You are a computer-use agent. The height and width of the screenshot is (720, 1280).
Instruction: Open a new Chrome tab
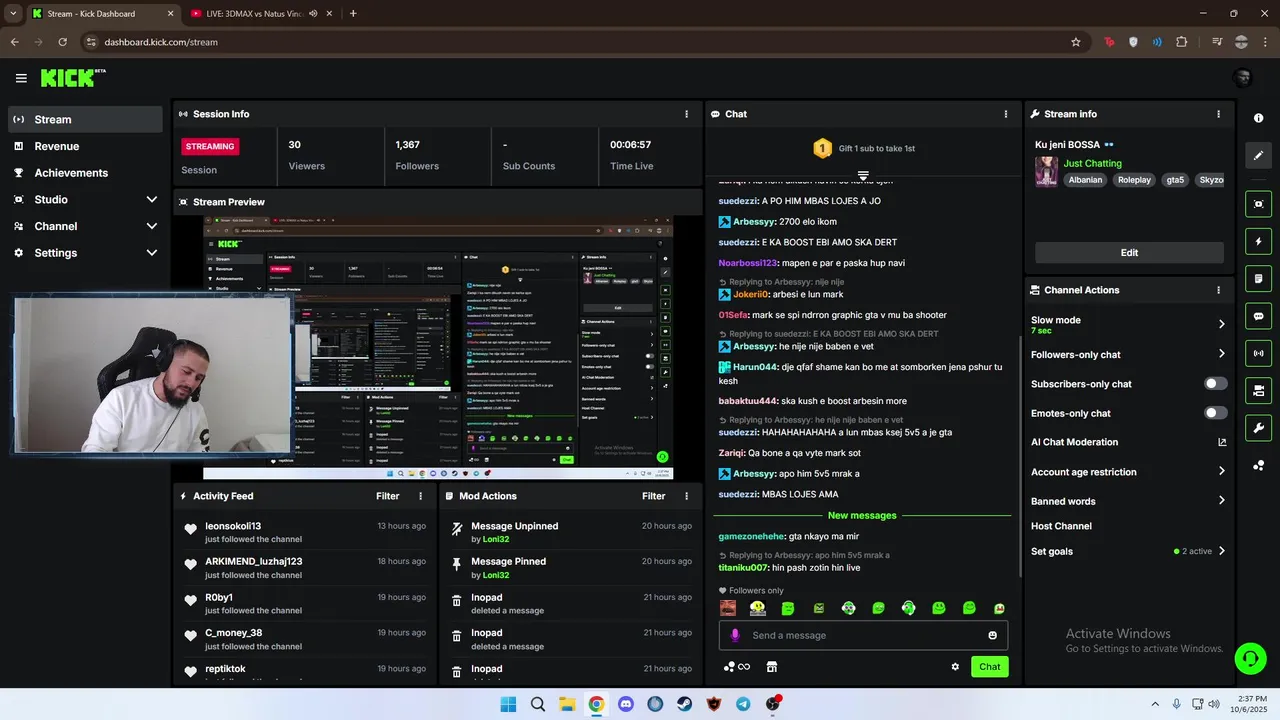tap(353, 14)
